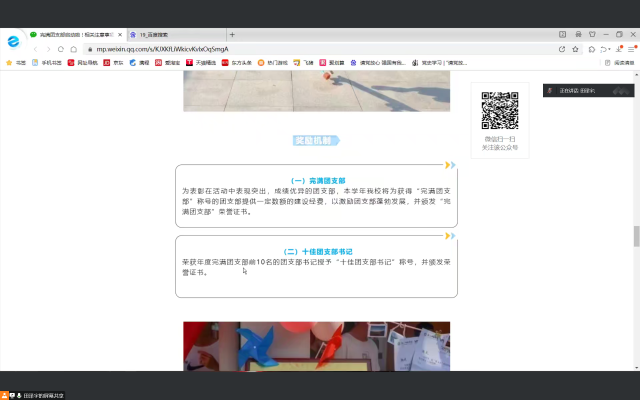Viewport: 640px width, 400px height.
Task: Click the (二) 十佳团支部书记 heading
Action: click(317, 251)
